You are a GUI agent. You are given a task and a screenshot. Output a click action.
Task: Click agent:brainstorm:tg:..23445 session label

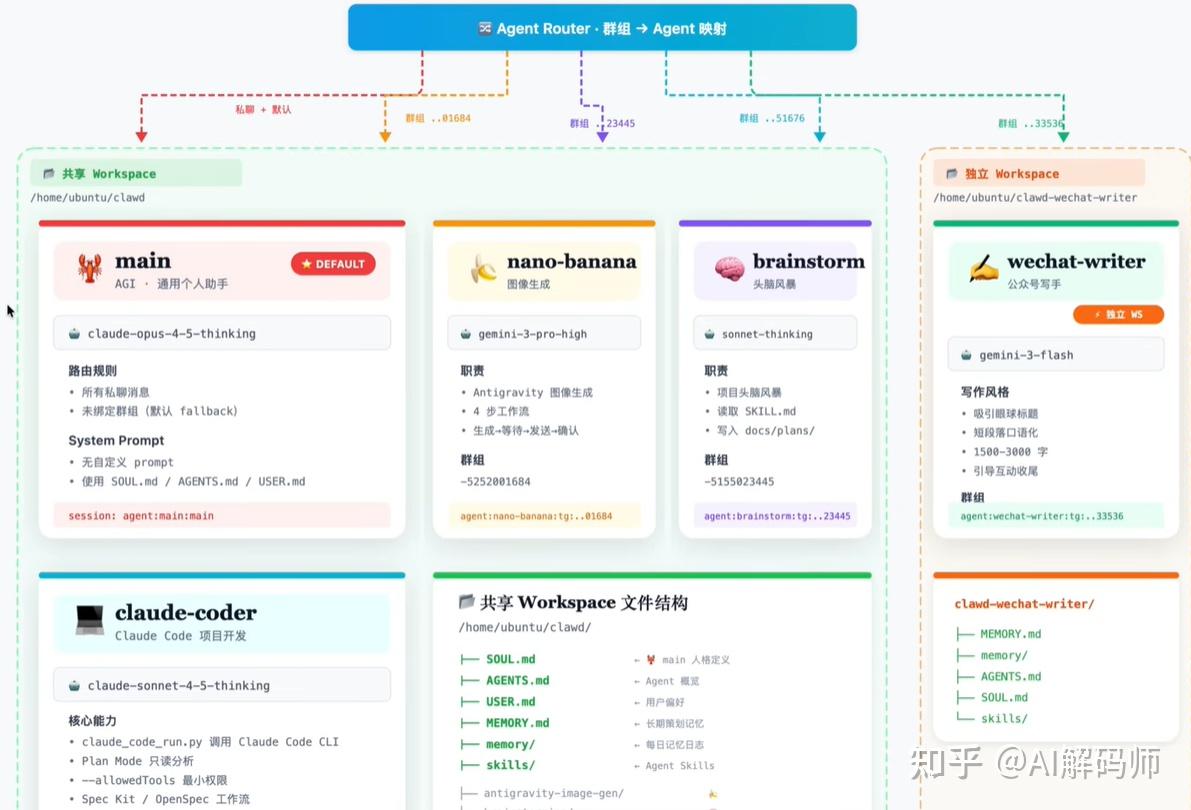pyautogui.click(x=777, y=516)
